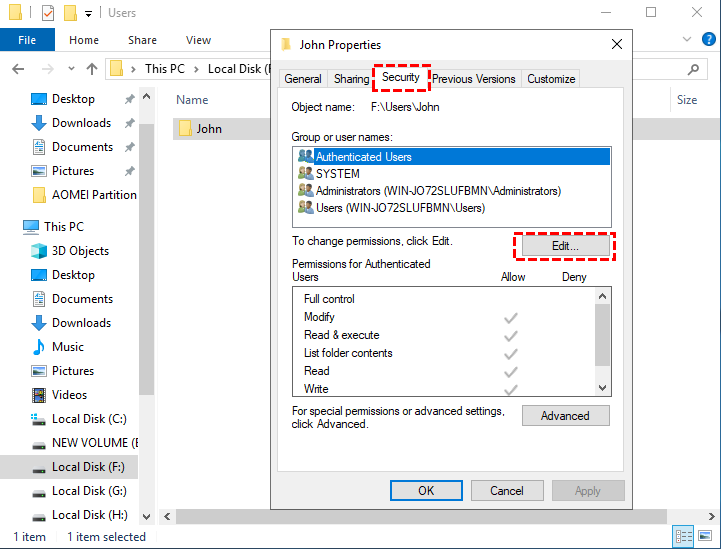Select Local Disk (G:) in navigation pane
The image size is (721, 549).
click(89, 491)
